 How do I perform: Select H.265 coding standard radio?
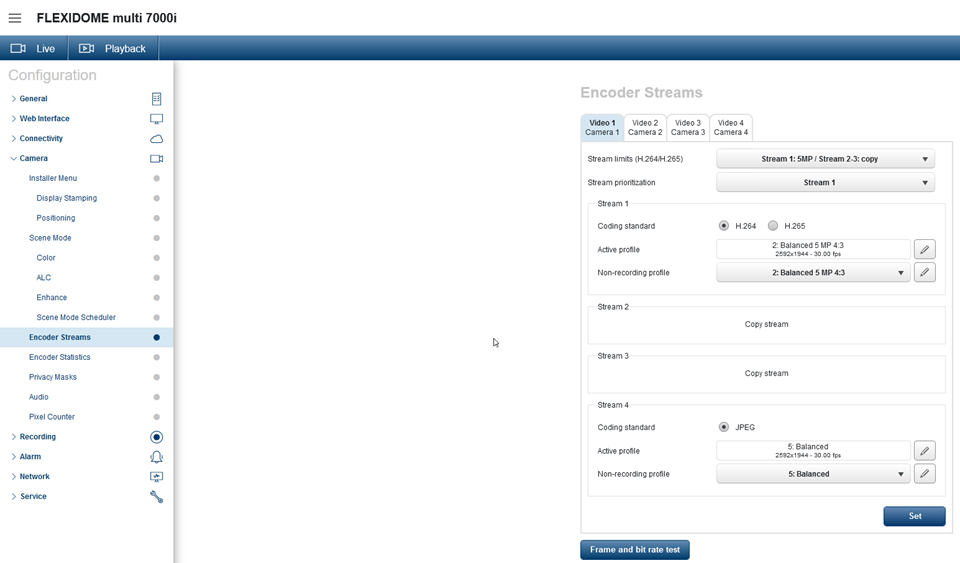pyautogui.click(x=773, y=226)
